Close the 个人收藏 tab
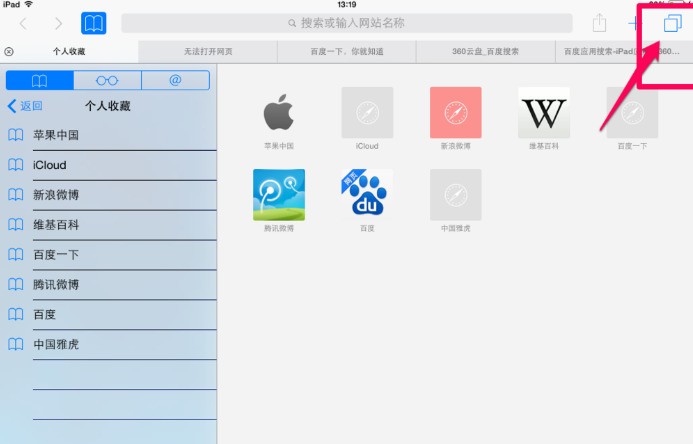This screenshot has width=693, height=444. (x=9, y=52)
